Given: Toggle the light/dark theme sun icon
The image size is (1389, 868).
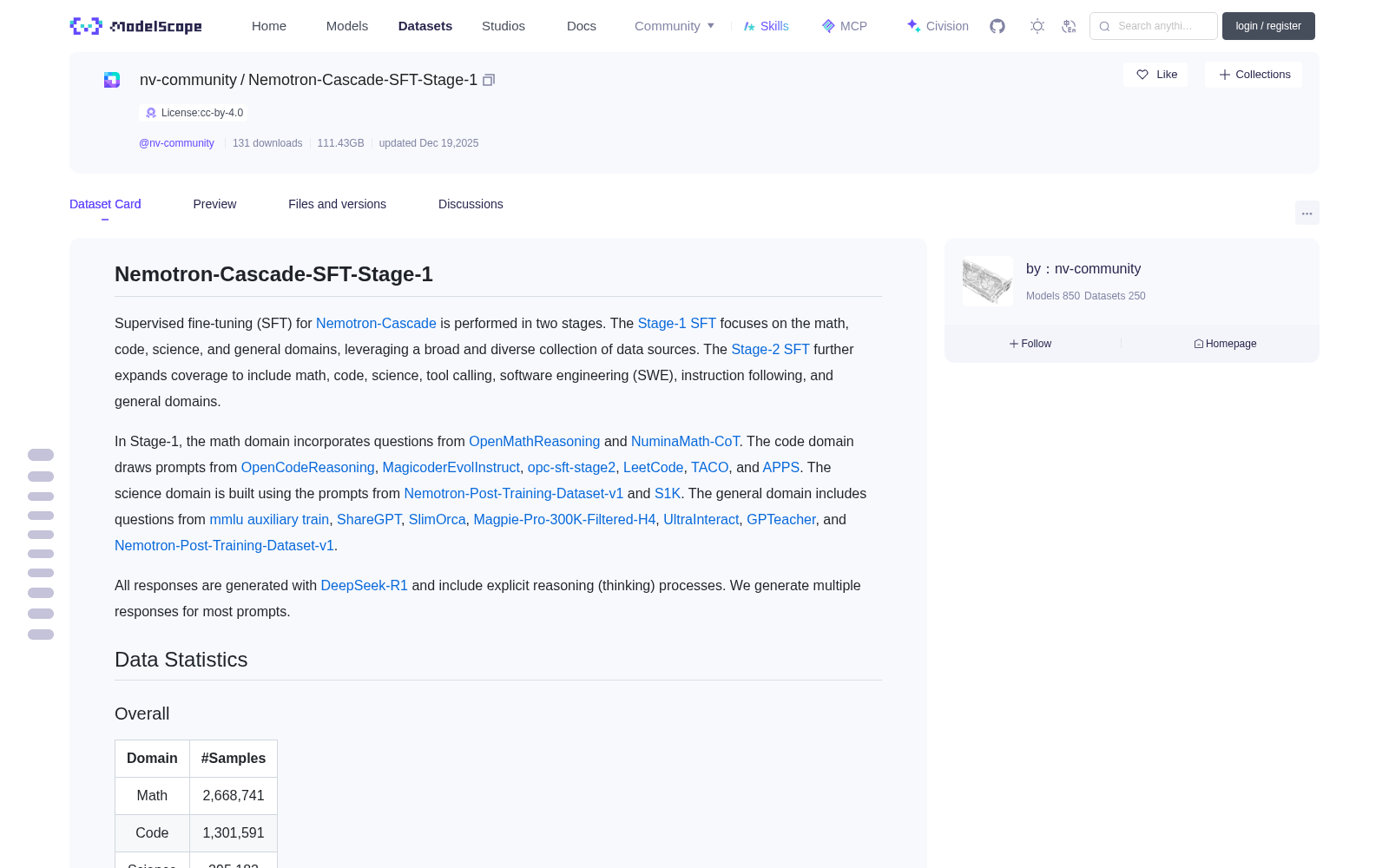Looking at the screenshot, I should 1037,26.
